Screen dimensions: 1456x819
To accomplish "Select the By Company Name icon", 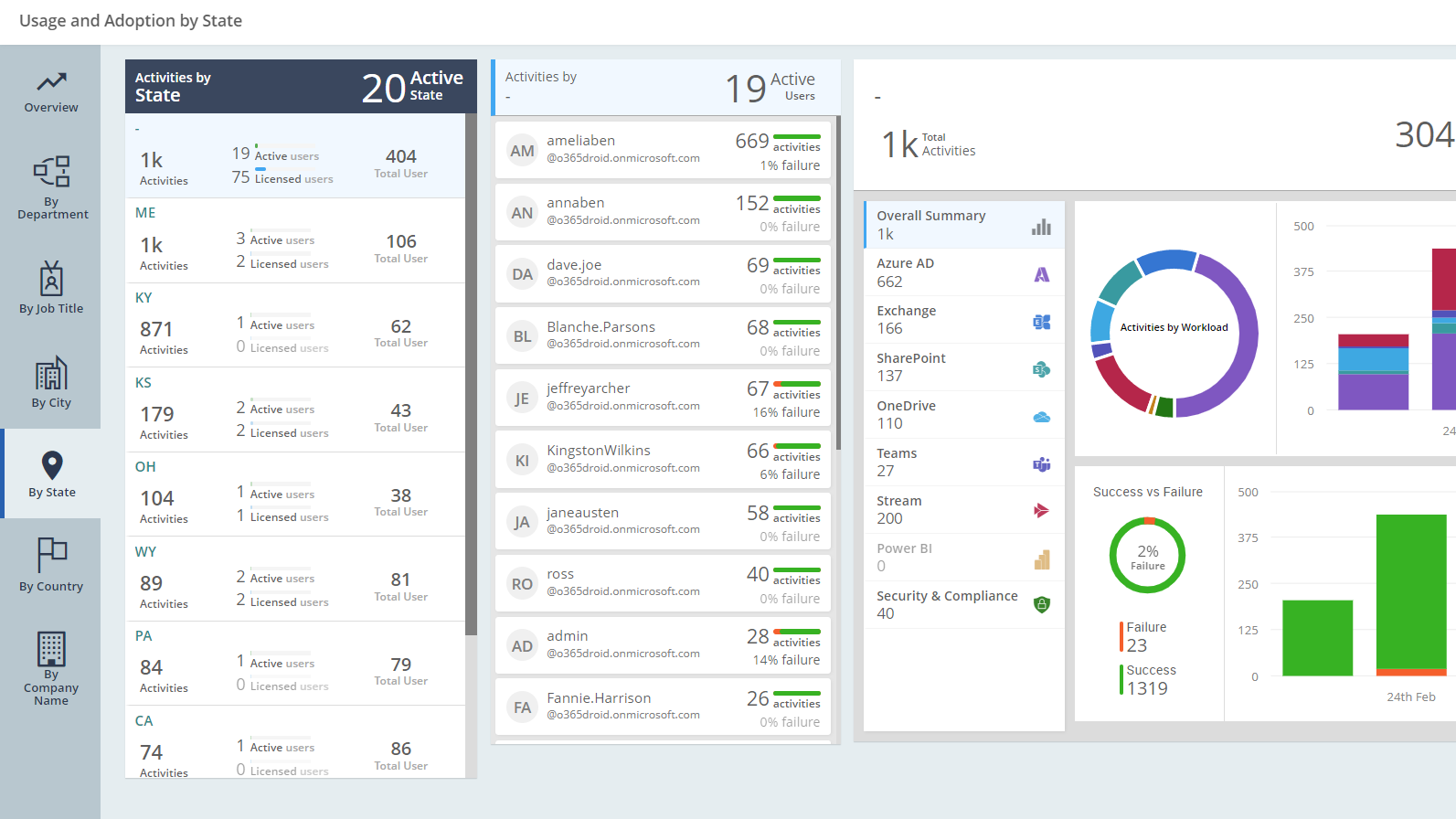I will point(51,648).
